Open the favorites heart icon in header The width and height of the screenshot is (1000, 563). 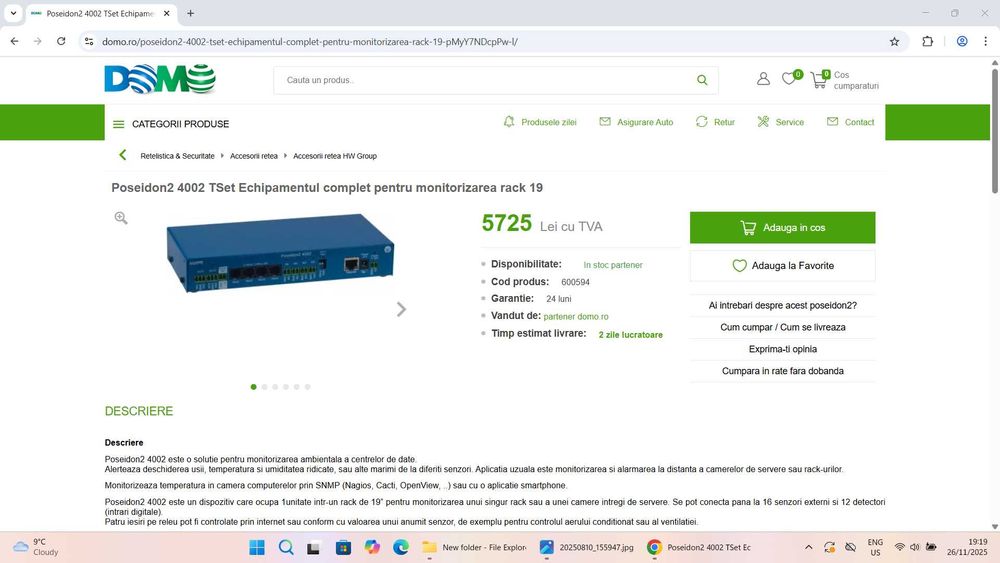point(790,78)
